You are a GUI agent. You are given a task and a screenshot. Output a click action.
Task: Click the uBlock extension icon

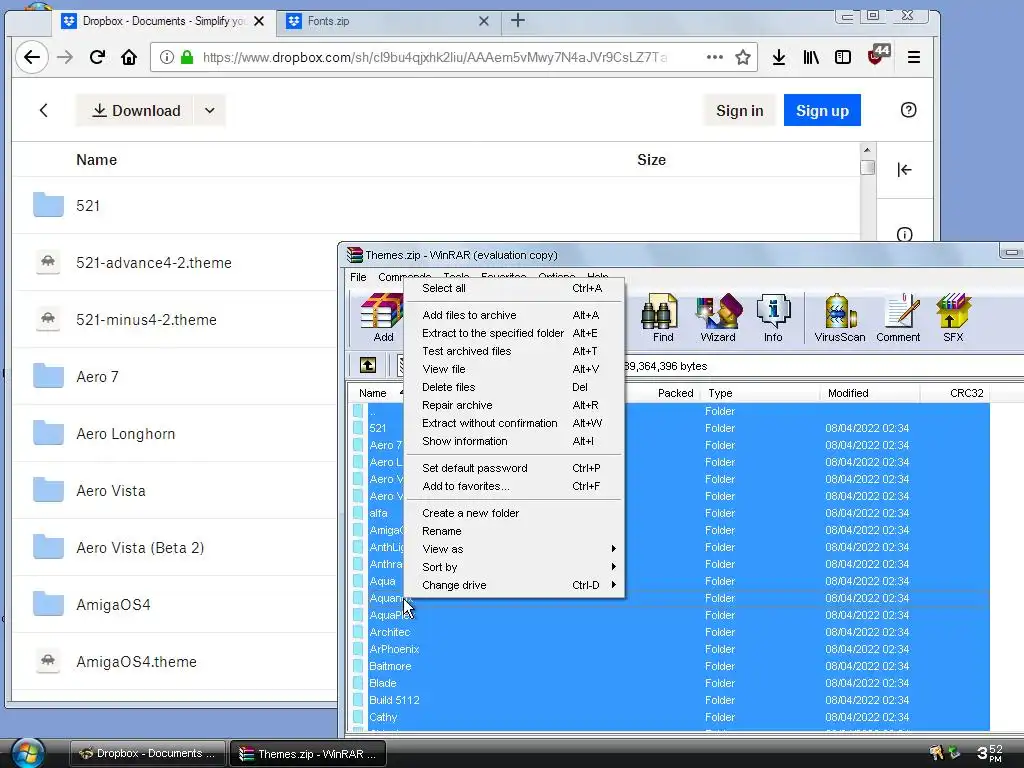[878, 56]
